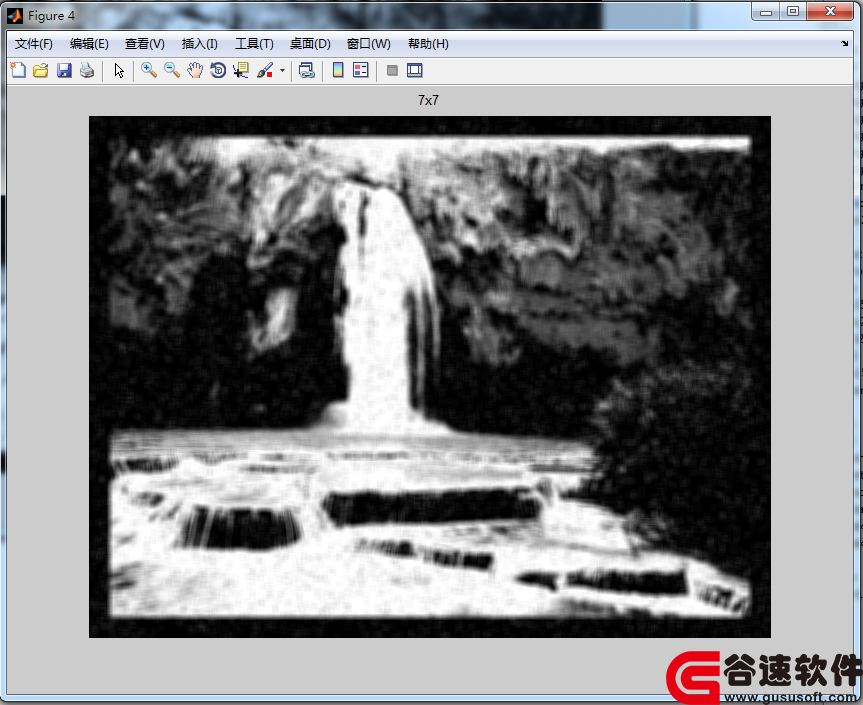863x705 pixels.
Task: Open the 编辑(E) menu
Action: tap(89, 44)
